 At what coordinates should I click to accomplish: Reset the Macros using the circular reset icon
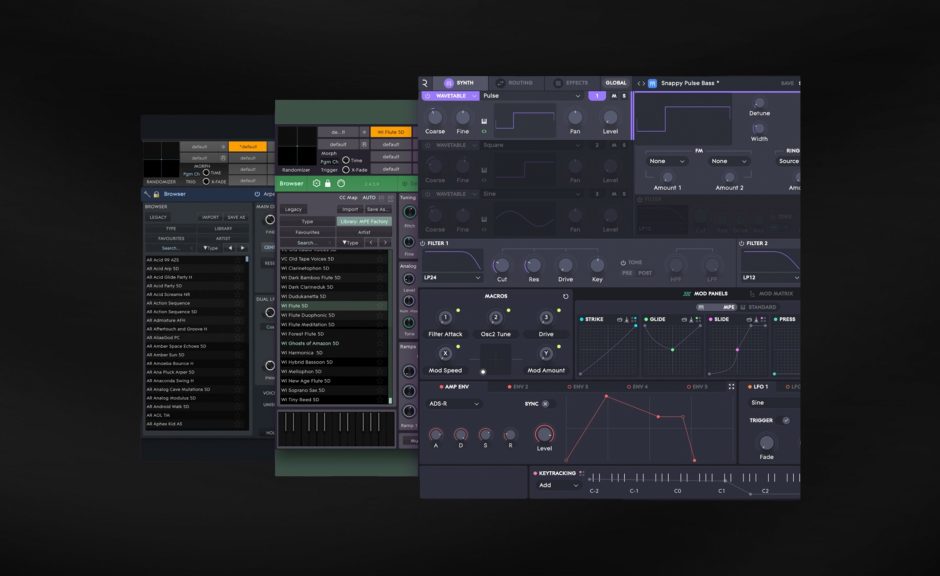click(x=564, y=296)
